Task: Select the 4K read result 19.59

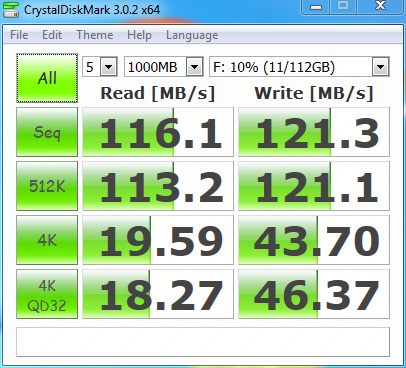Action: coord(158,240)
